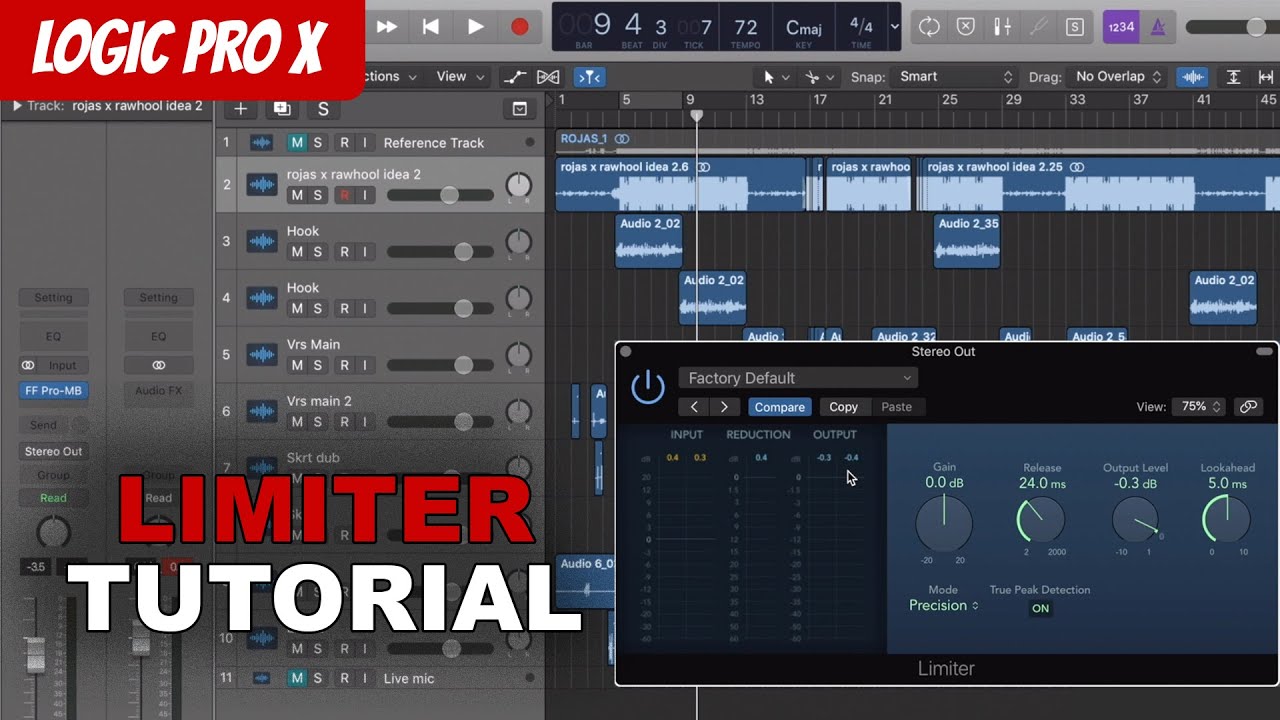Image resolution: width=1280 pixels, height=720 pixels.
Task: Toggle the waveform zoom button
Action: pyautogui.click(x=1191, y=77)
